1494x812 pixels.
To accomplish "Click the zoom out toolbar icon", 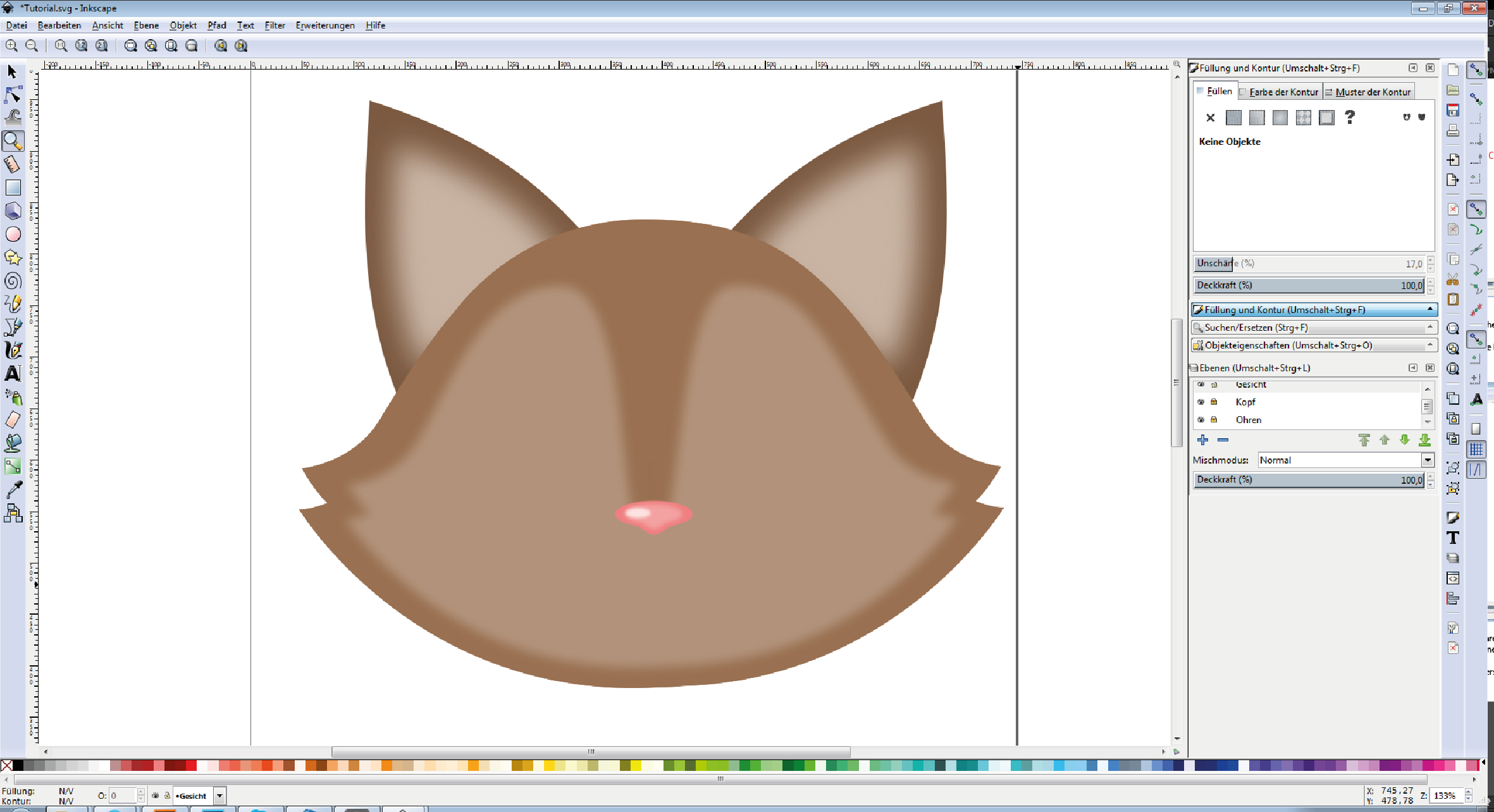I will click(x=32, y=46).
